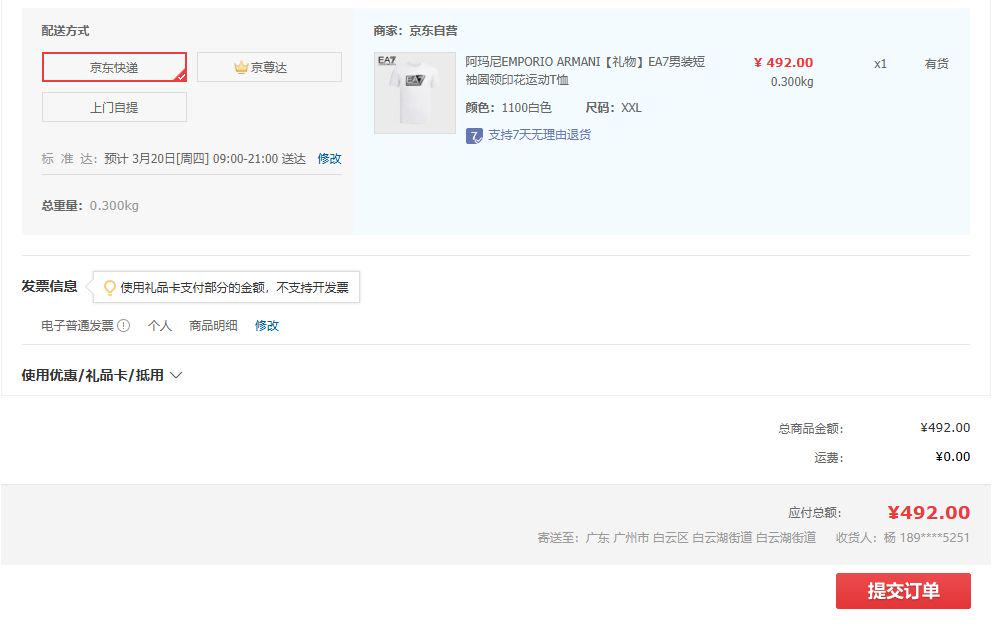Screen dimensions: 997x632
Task: Click the crown icon on 京尊达
Action: [x=240, y=67]
